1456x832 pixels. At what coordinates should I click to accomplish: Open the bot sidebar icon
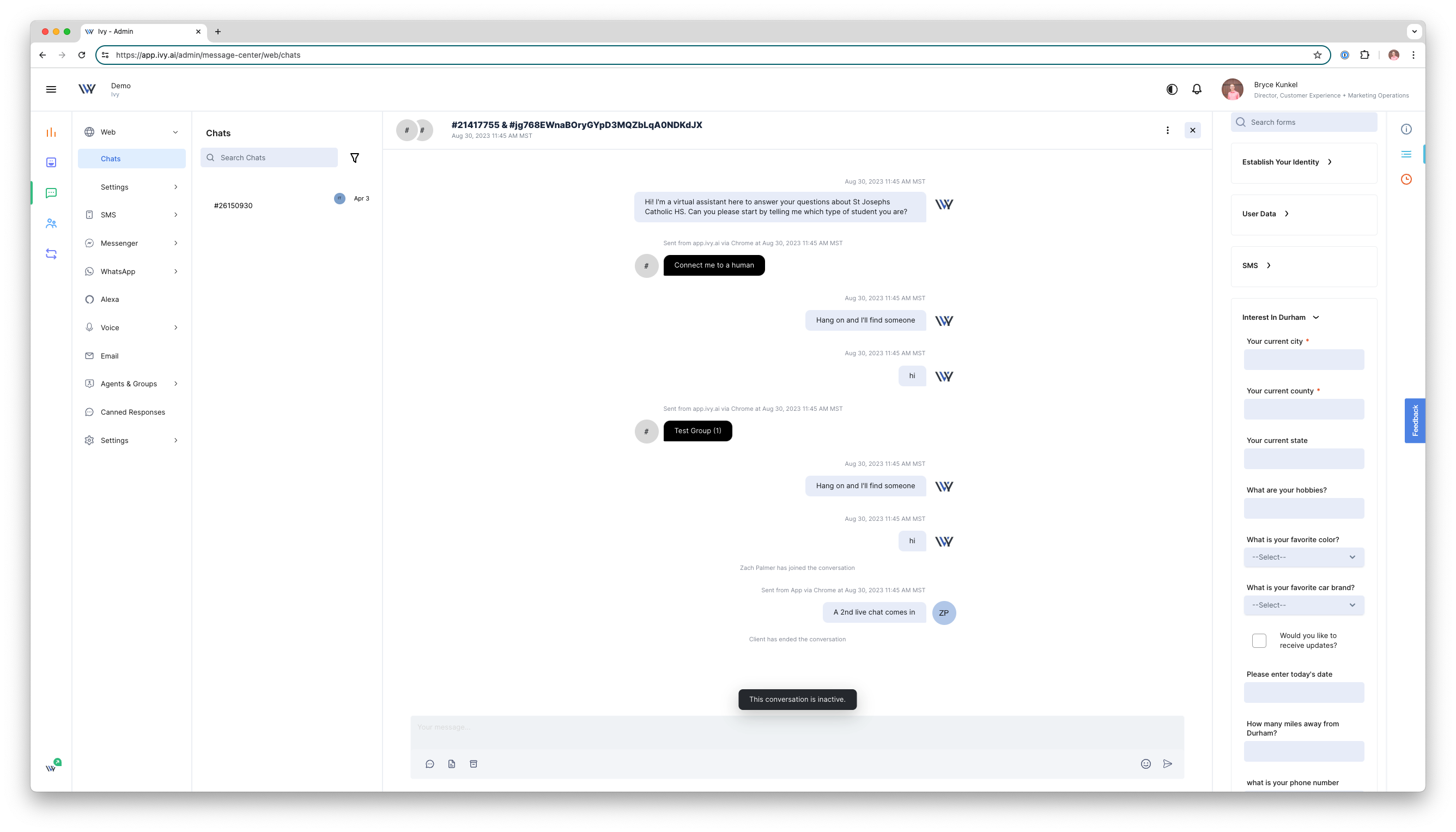pos(51,162)
